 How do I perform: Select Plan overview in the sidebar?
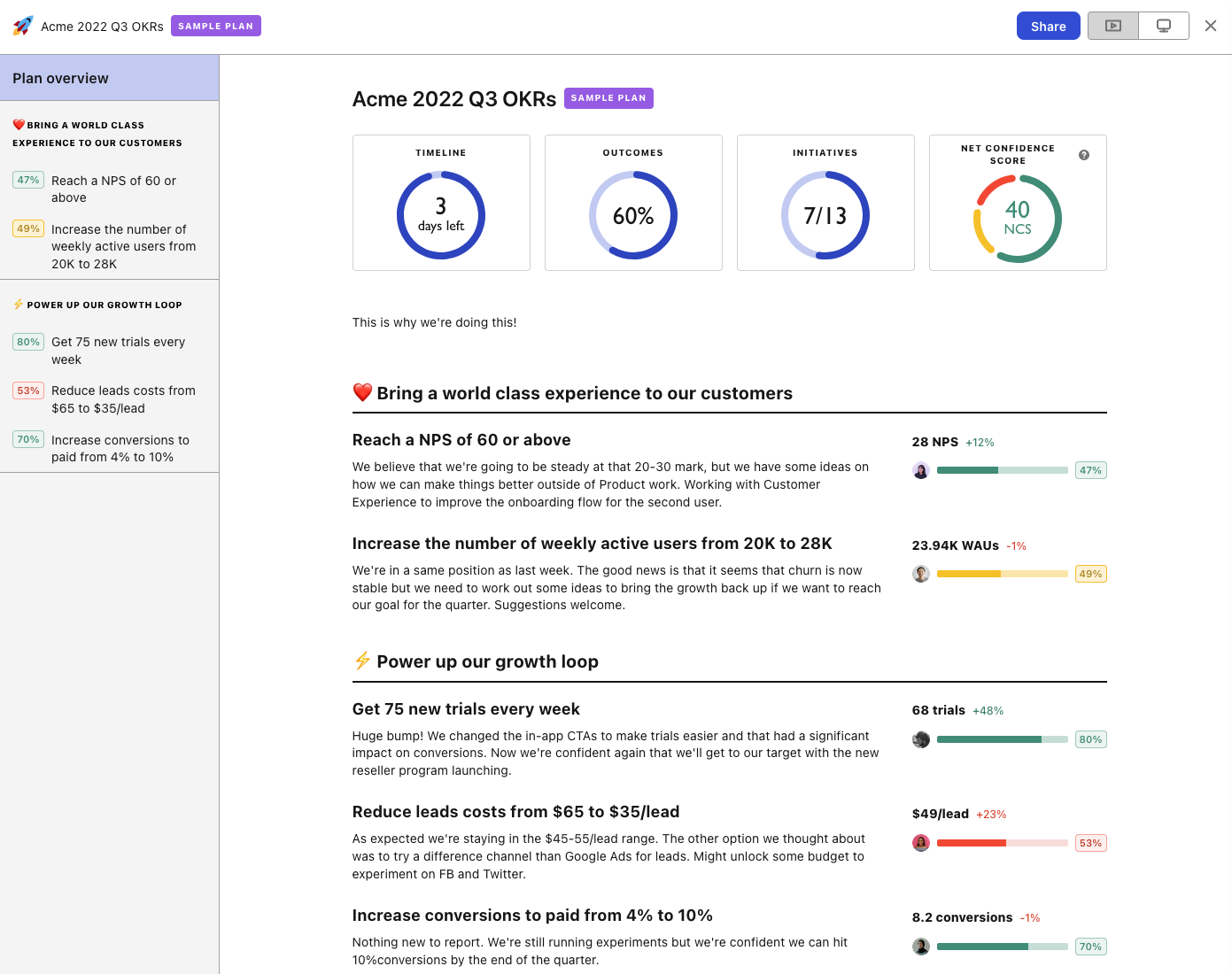click(x=110, y=78)
